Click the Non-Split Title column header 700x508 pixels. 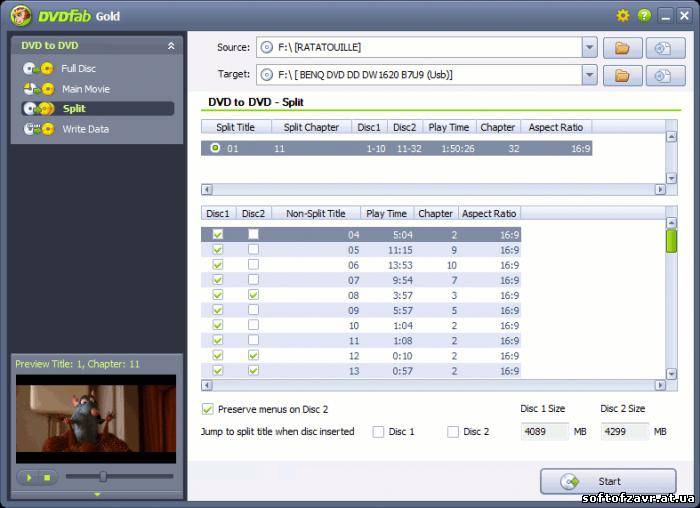[x=316, y=213]
